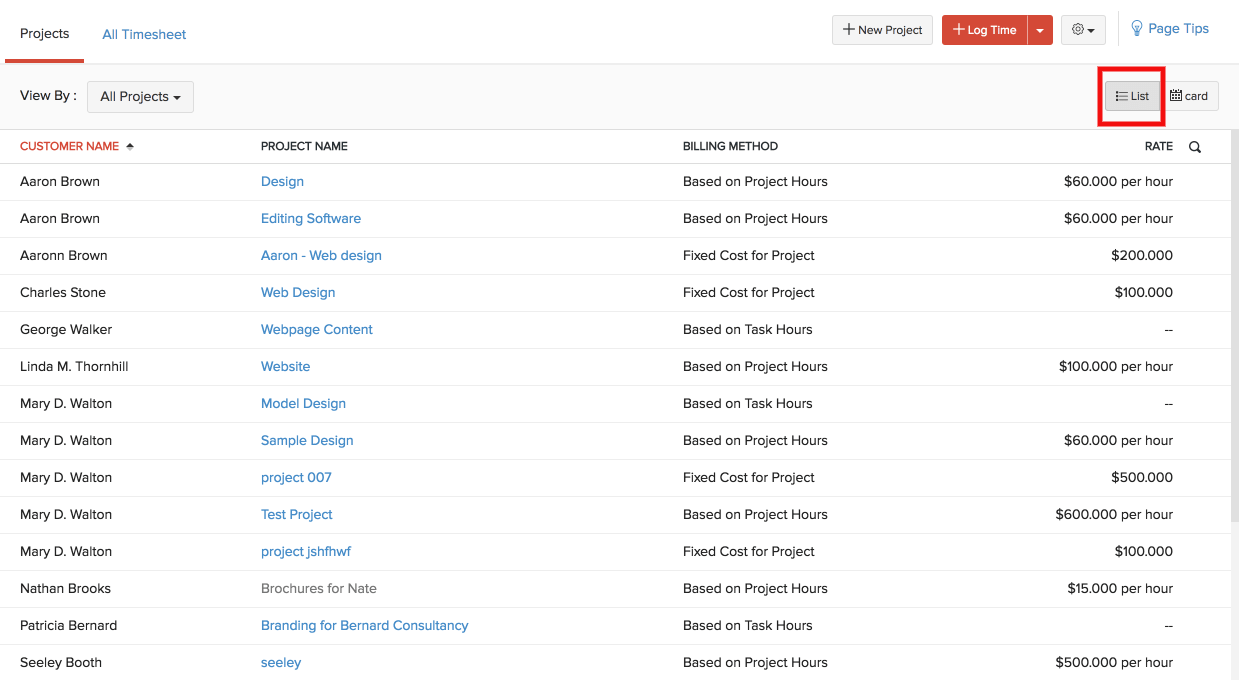Switch to List view

[x=1132, y=96]
